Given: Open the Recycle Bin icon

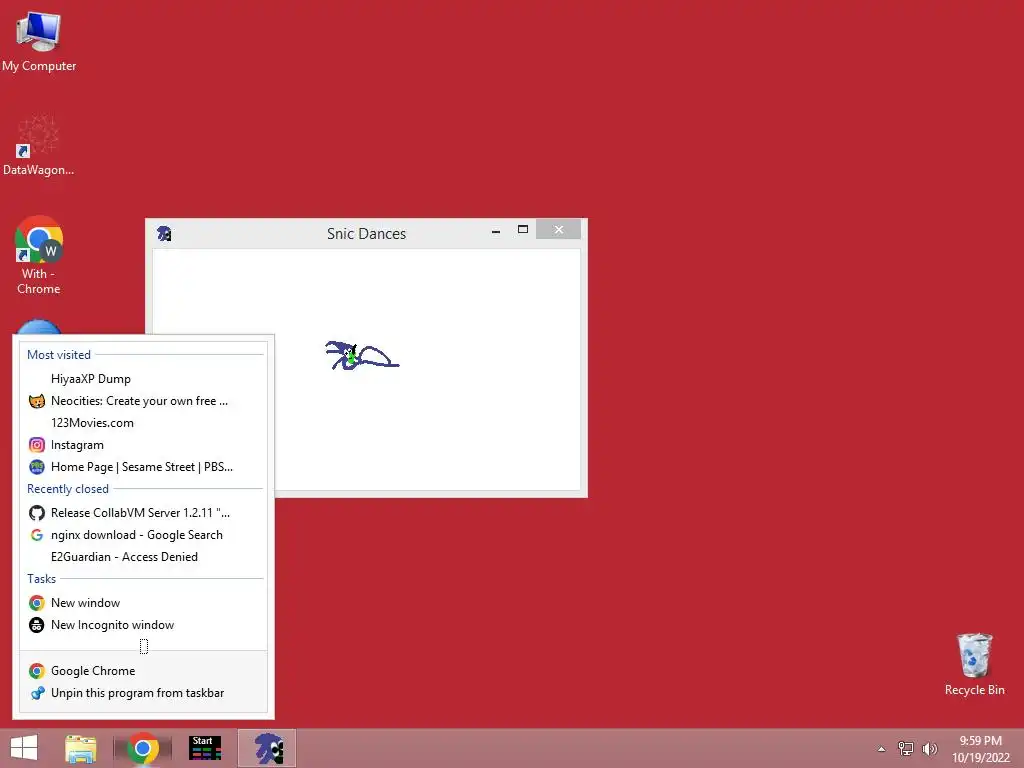Looking at the screenshot, I should point(974,665).
